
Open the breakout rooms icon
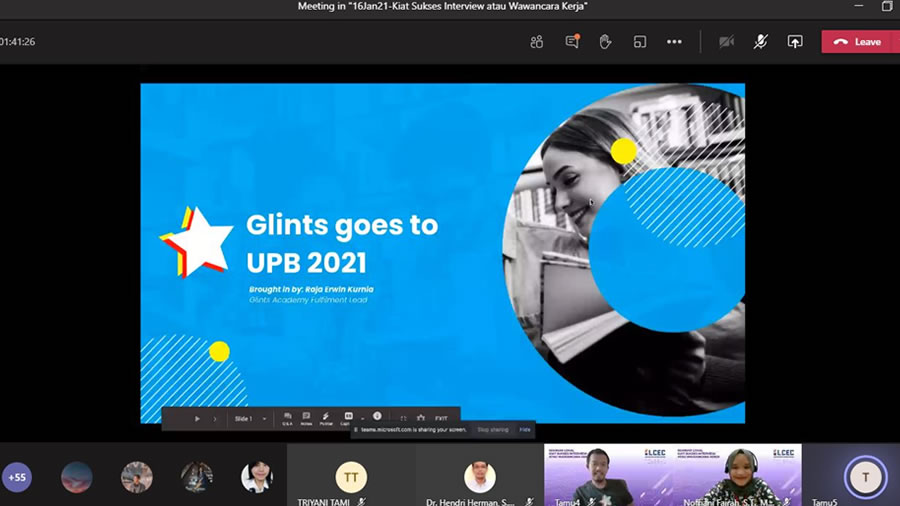(640, 42)
